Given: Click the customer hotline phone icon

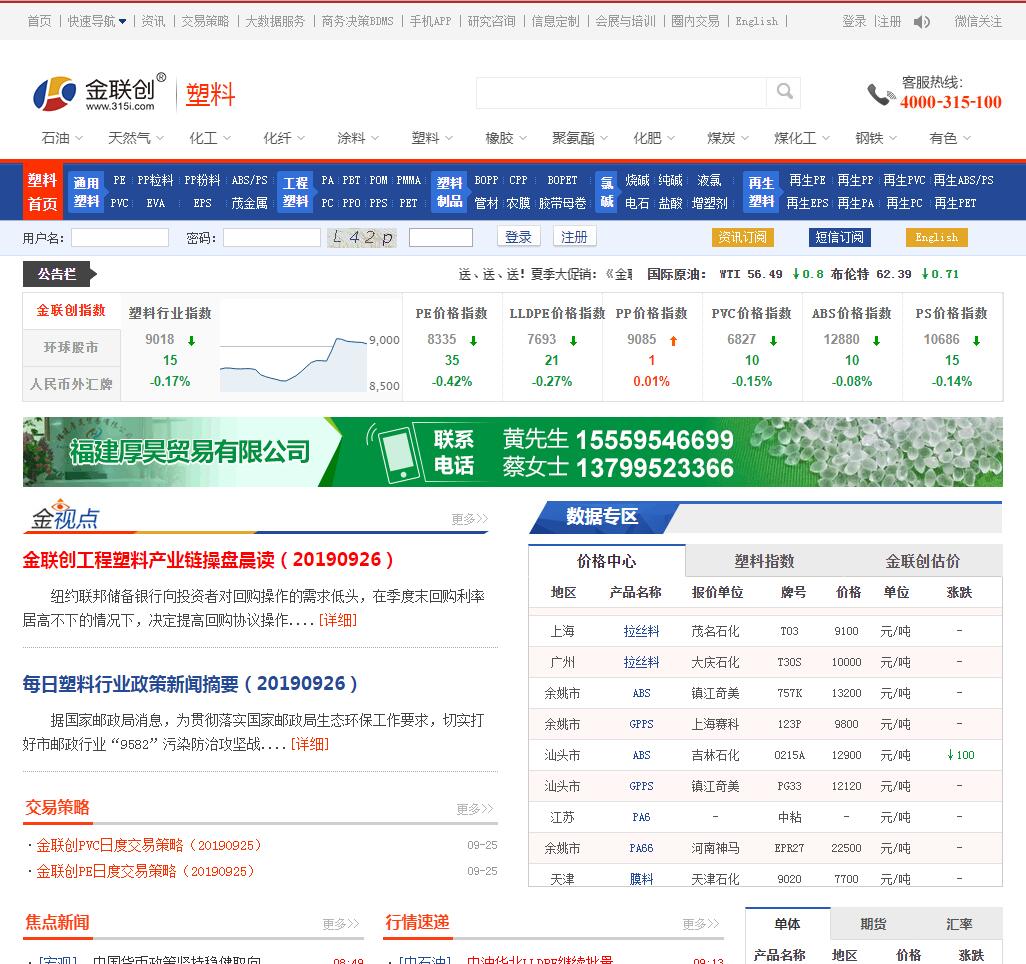Looking at the screenshot, I should [880, 94].
